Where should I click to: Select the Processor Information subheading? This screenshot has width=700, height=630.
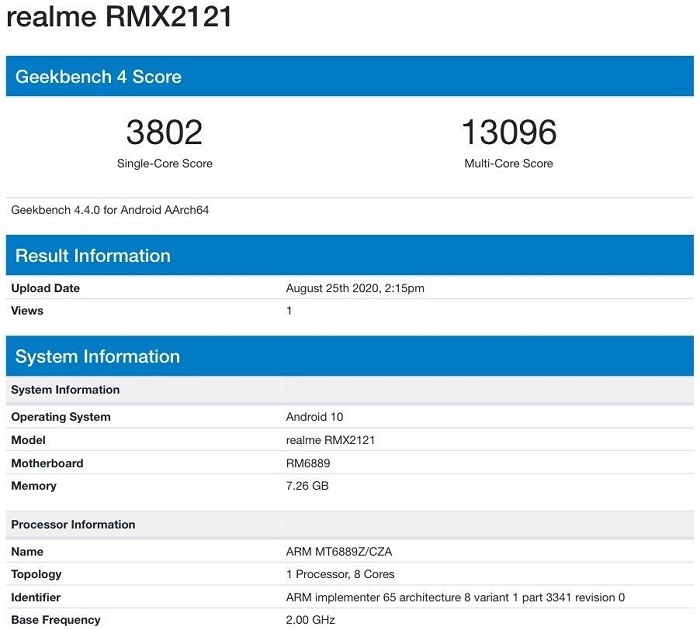point(73,524)
